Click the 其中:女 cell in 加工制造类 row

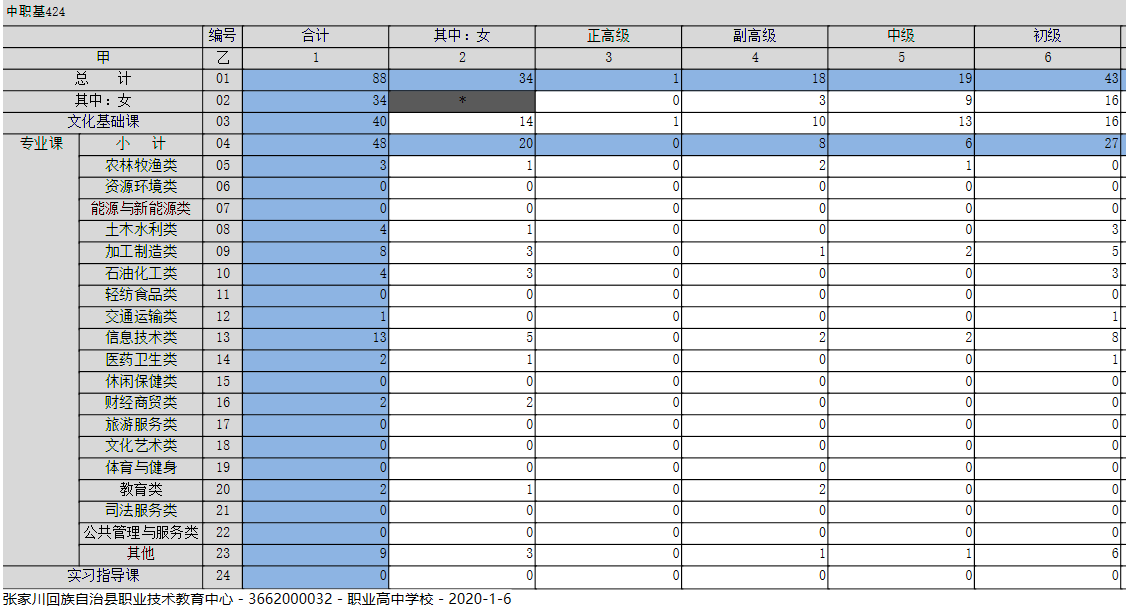pyautogui.click(x=461, y=252)
